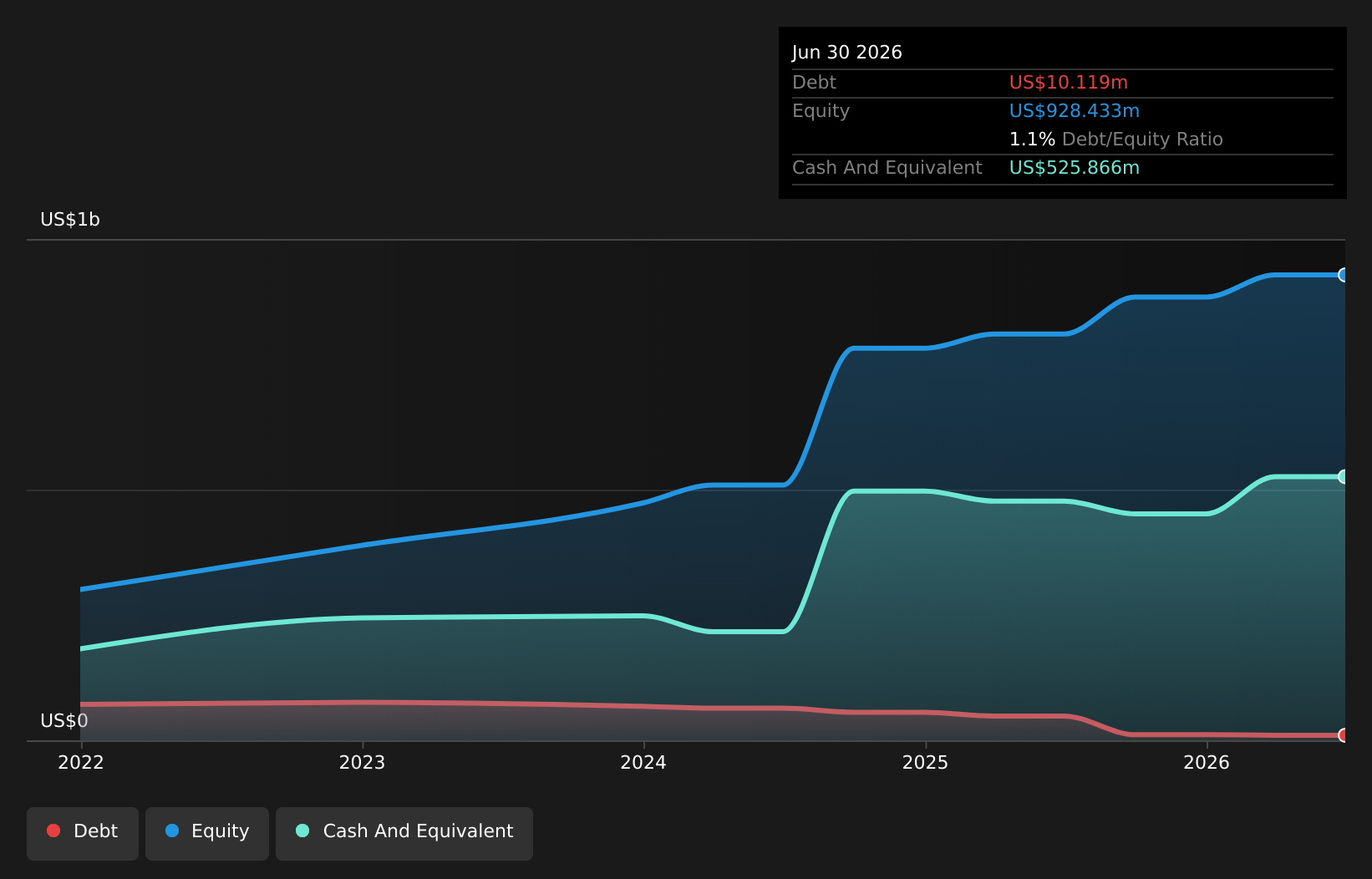
Task: Click the 2025 x-axis label
Action: [925, 763]
